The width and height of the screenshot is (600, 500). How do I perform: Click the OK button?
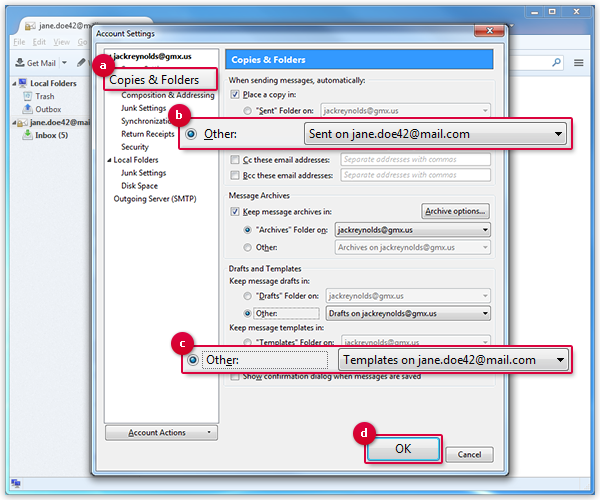(403, 449)
